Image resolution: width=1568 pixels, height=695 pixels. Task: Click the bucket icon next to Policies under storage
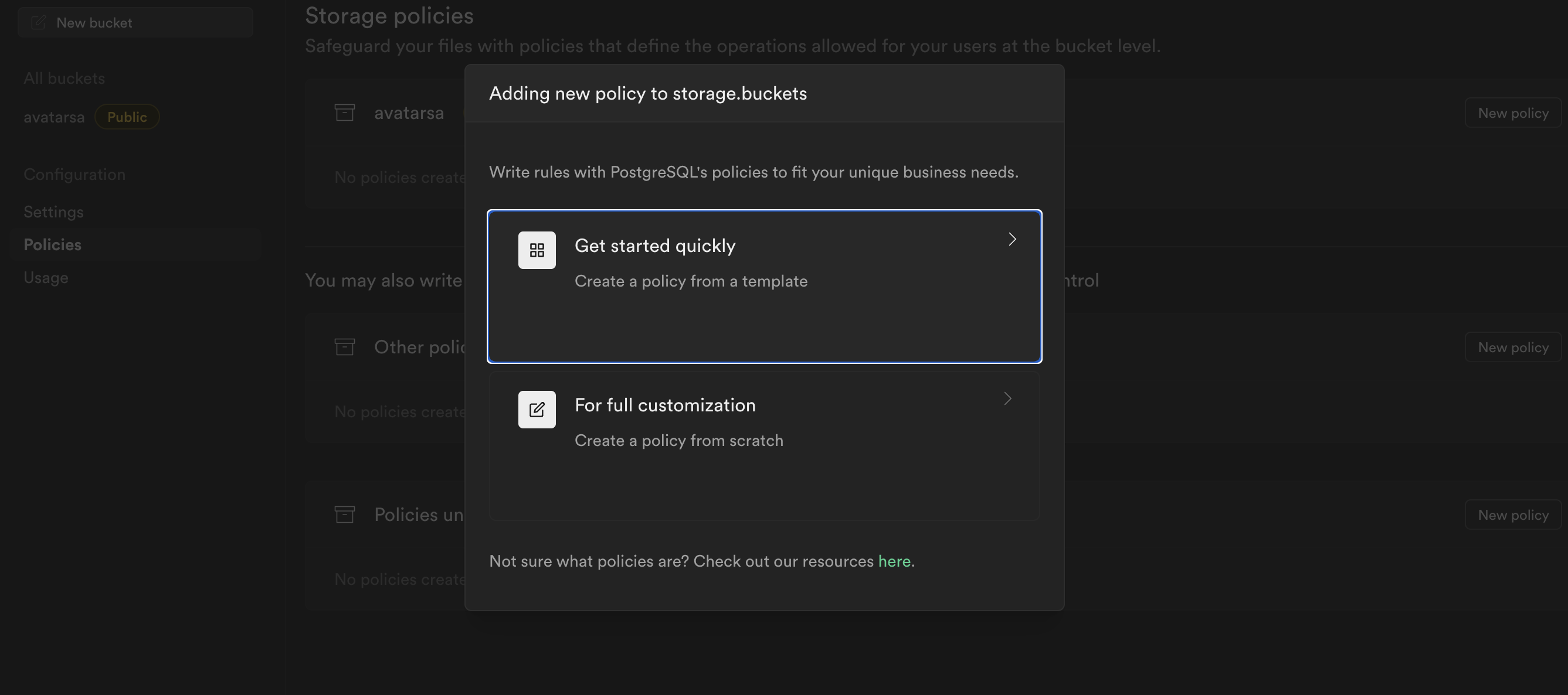coord(345,514)
